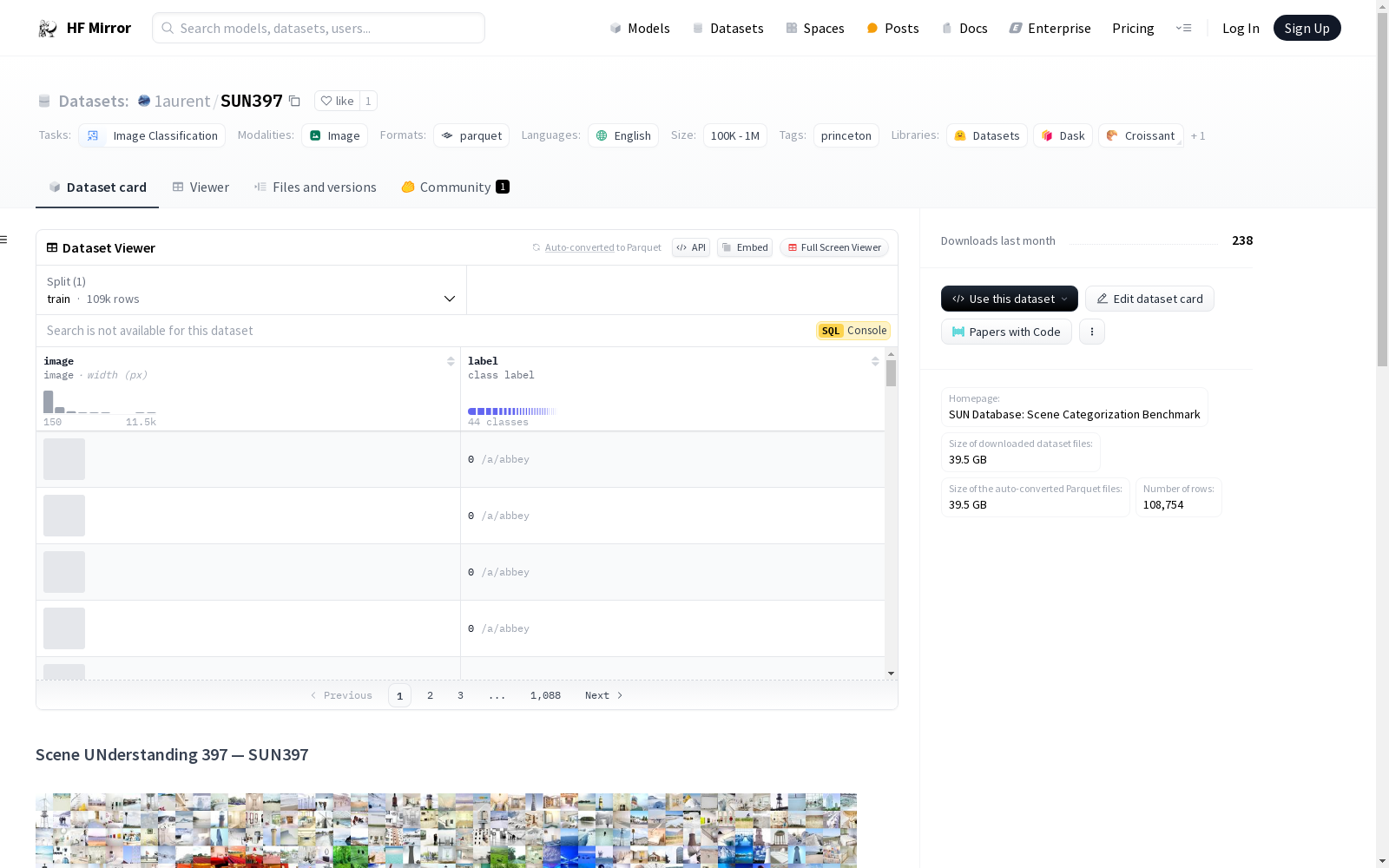The height and width of the screenshot is (868, 1389).
Task: Open Datasets in top navigation
Action: (727, 28)
